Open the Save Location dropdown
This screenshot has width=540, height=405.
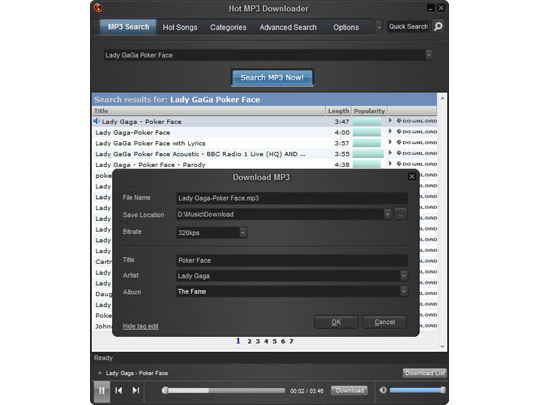pos(387,214)
